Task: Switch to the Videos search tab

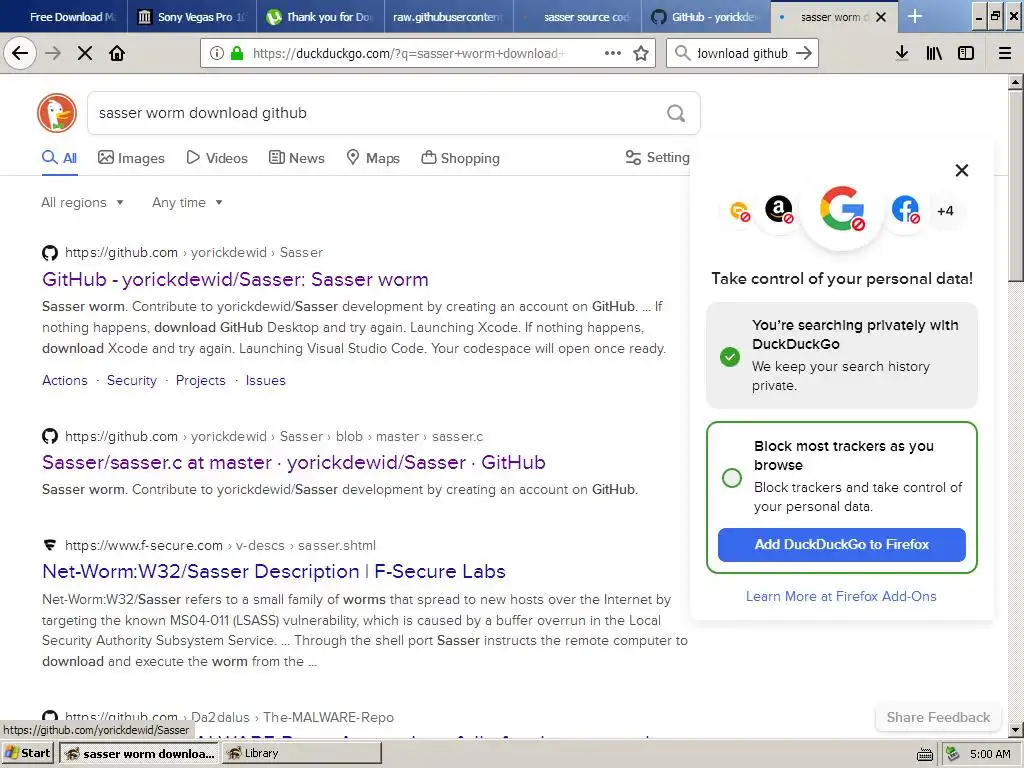Action: coord(217,158)
